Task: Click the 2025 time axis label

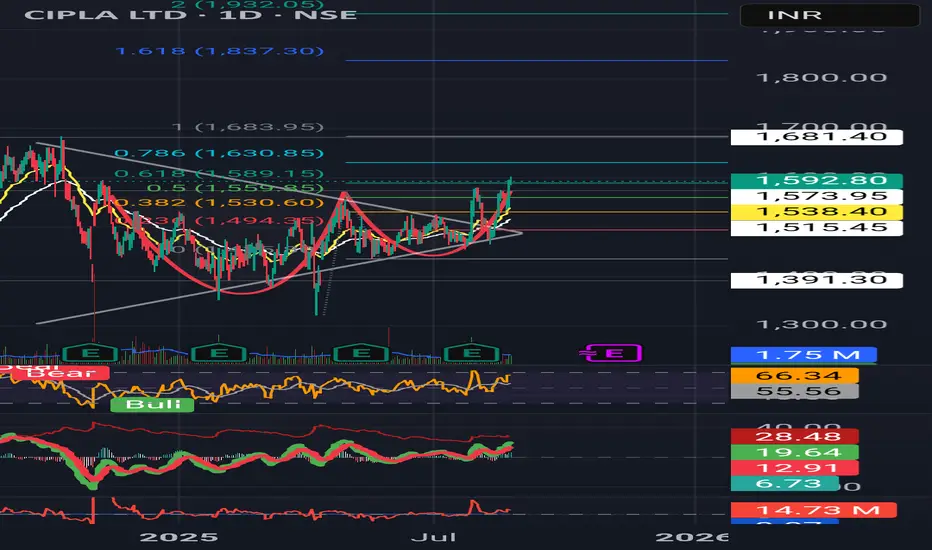Action: pyautogui.click(x=178, y=538)
